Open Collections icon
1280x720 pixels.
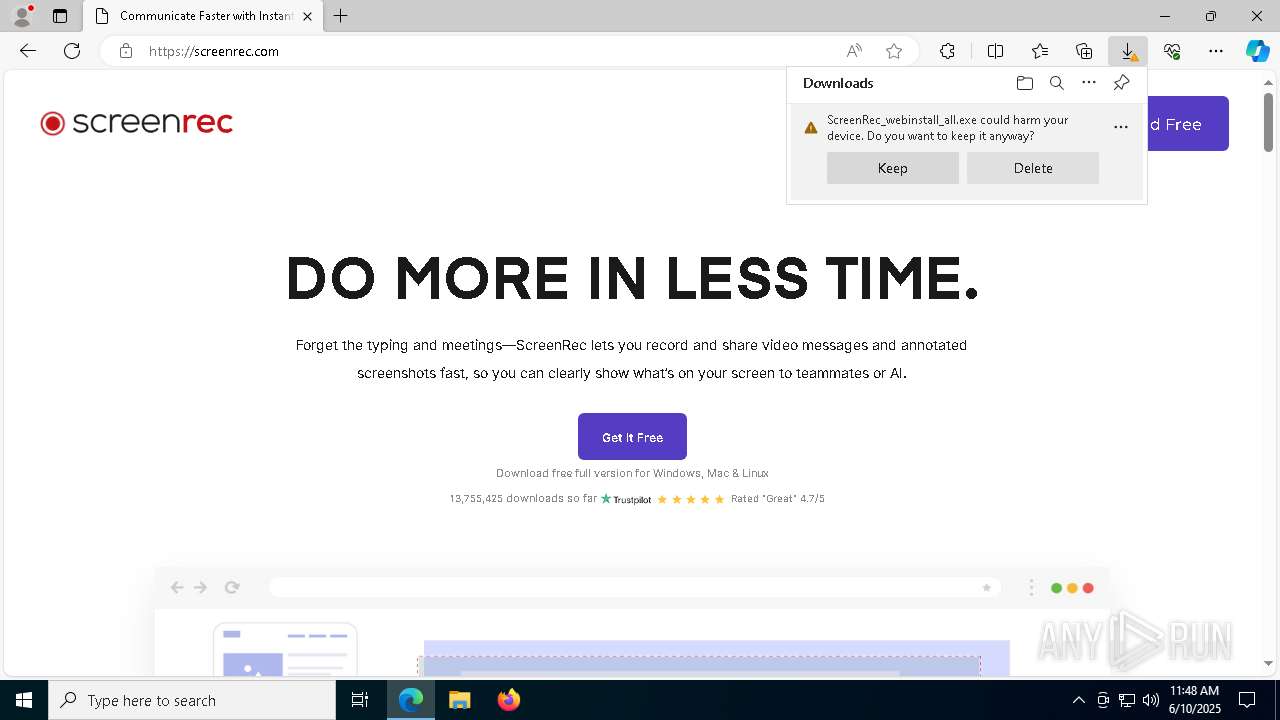coord(1084,51)
